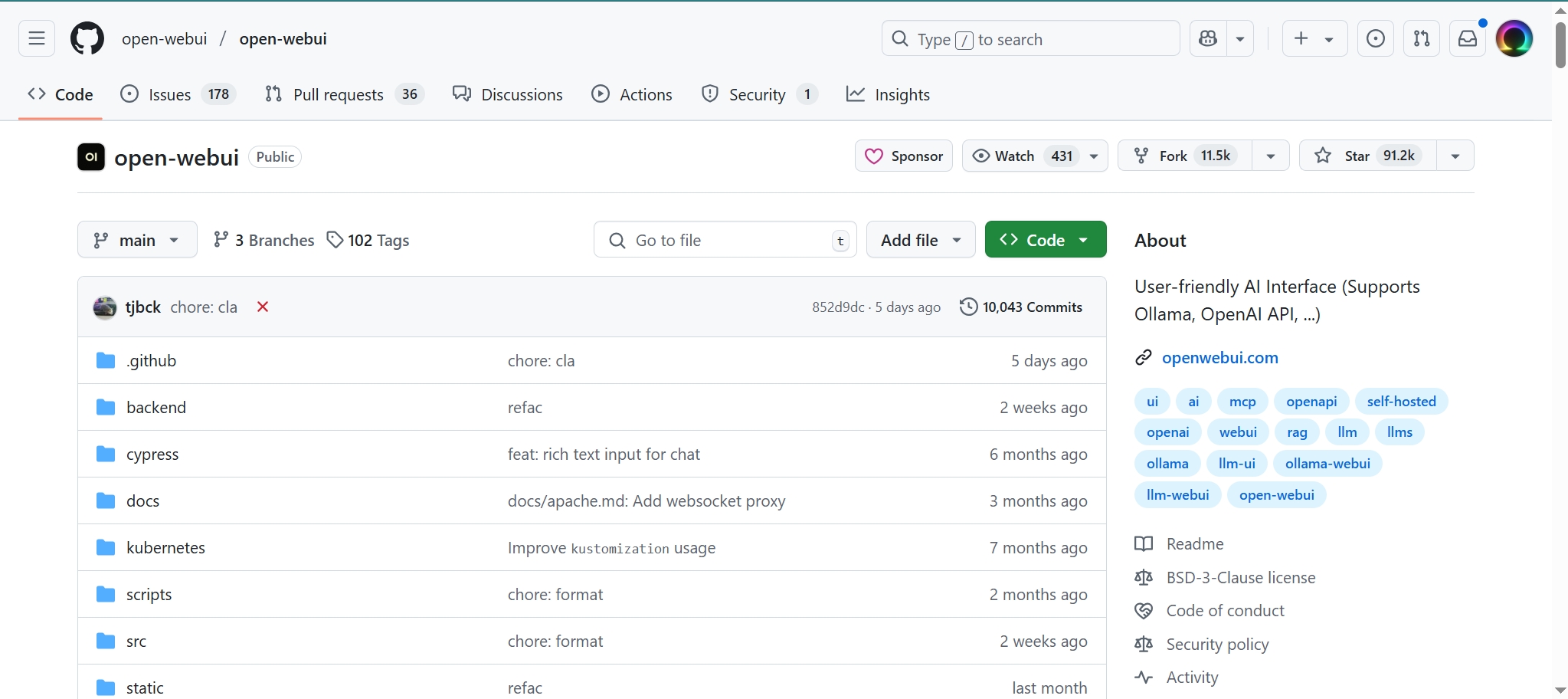Image resolution: width=1568 pixels, height=699 pixels.
Task: Open the green Code dropdown
Action: (x=1045, y=240)
